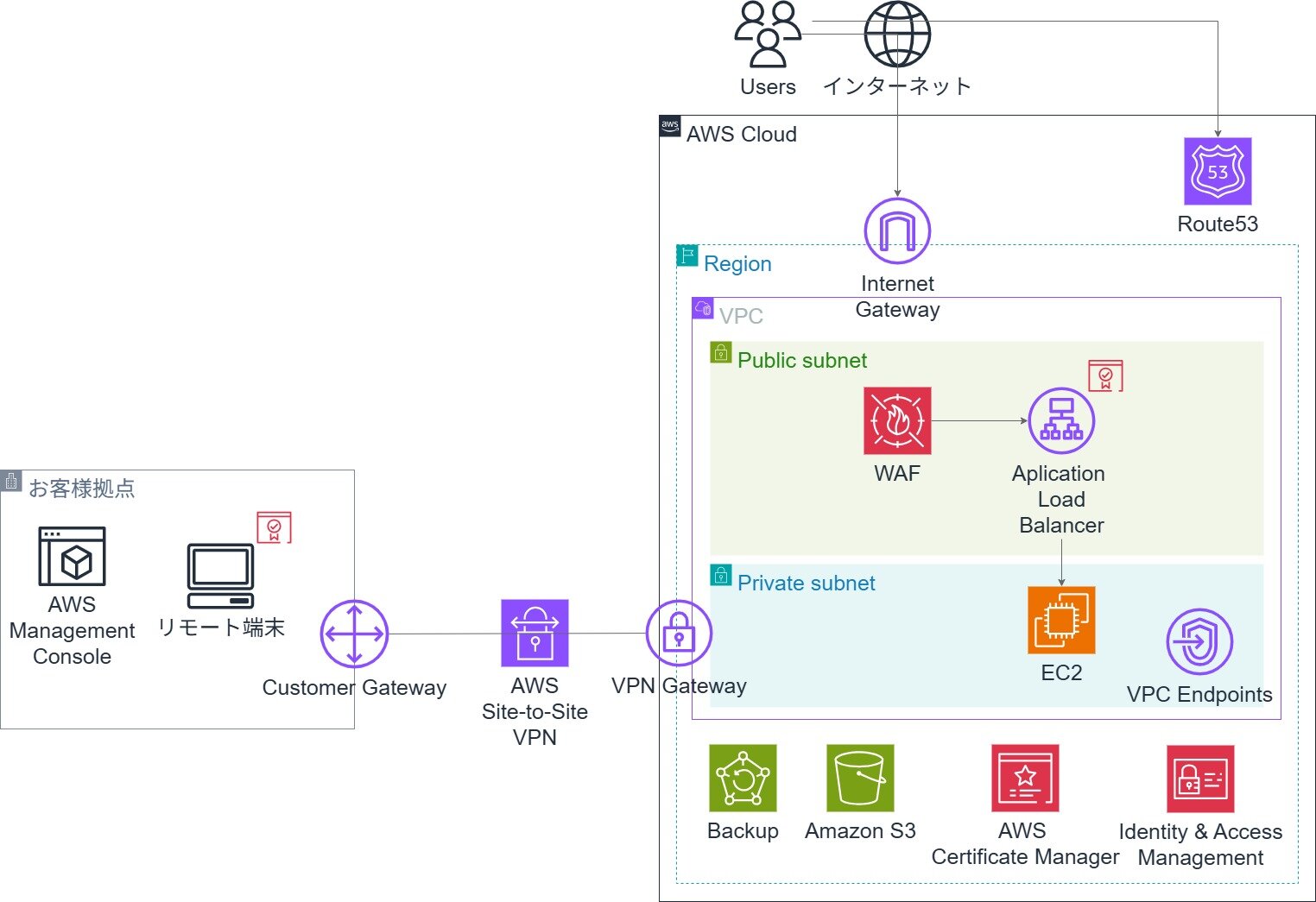This screenshot has width=1316, height=902.
Task: Select the AWS Cloud logo badge
Action: pos(670,126)
